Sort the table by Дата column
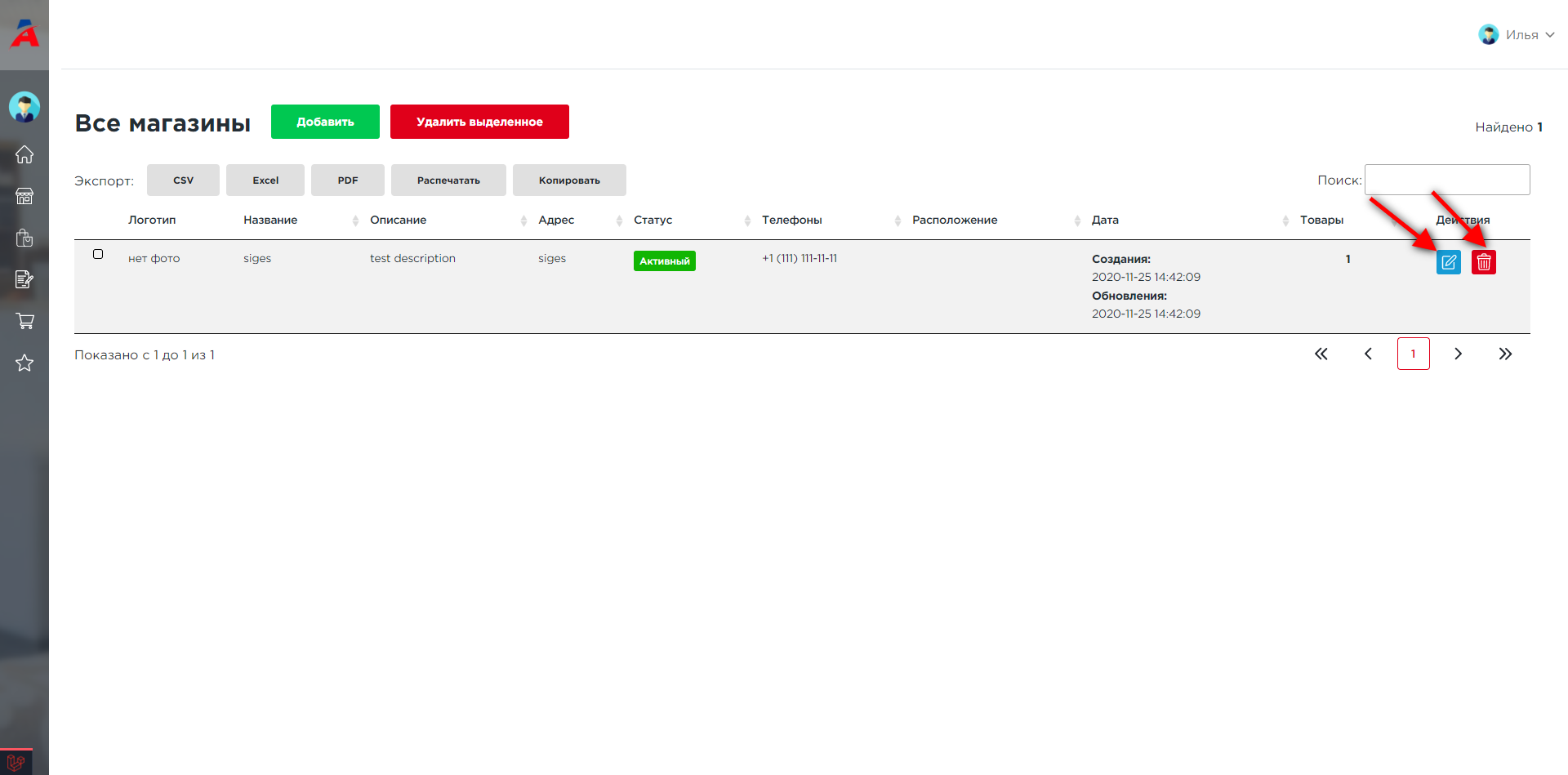This screenshot has width=1568, height=775. (1105, 220)
